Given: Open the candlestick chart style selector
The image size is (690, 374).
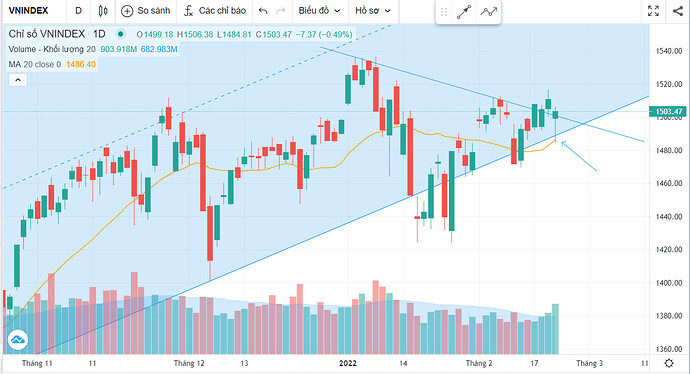Looking at the screenshot, I should pos(103,11).
